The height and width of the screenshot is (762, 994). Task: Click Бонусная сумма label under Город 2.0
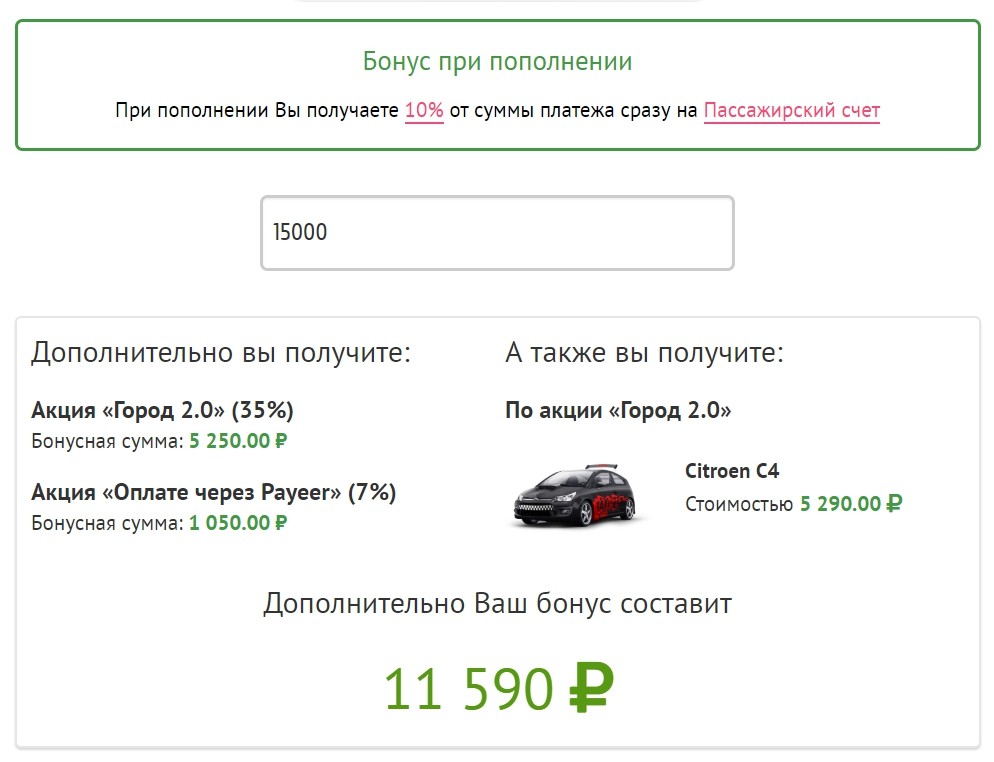pos(107,440)
